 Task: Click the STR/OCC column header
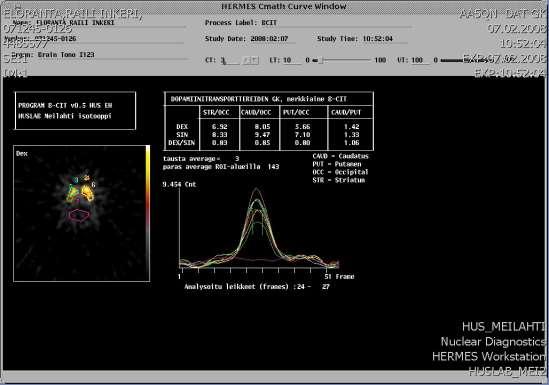(216, 112)
